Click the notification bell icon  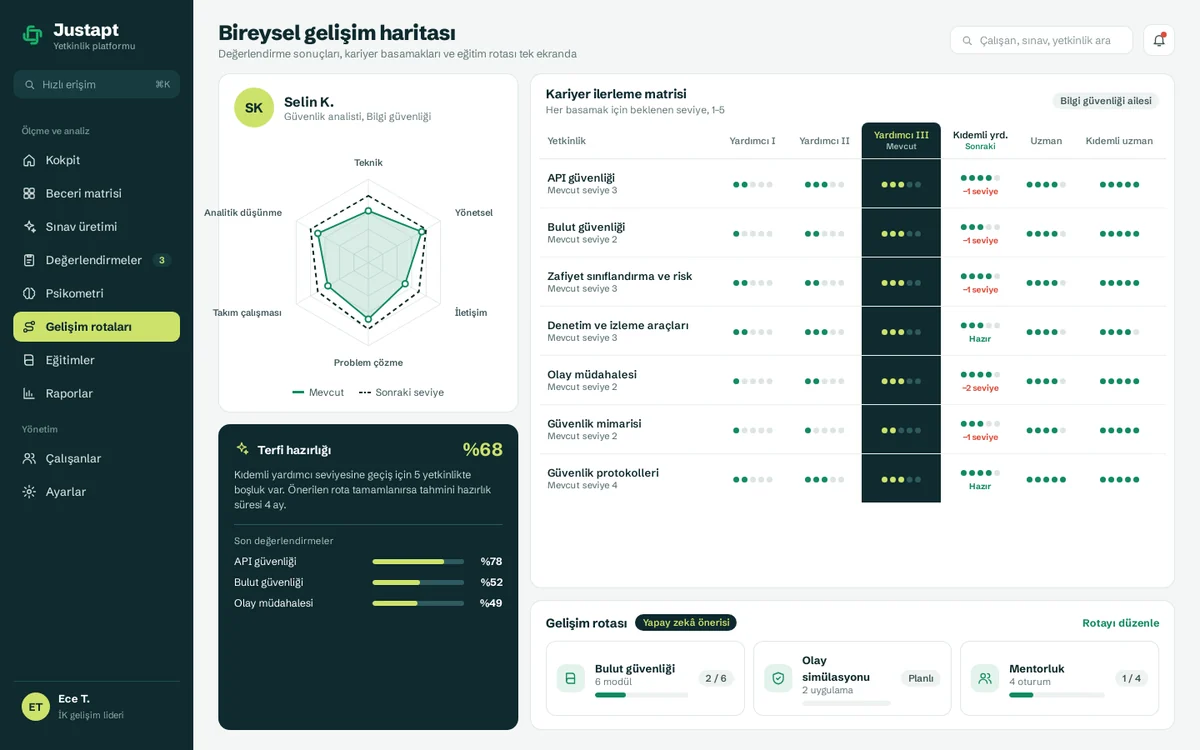point(1159,40)
